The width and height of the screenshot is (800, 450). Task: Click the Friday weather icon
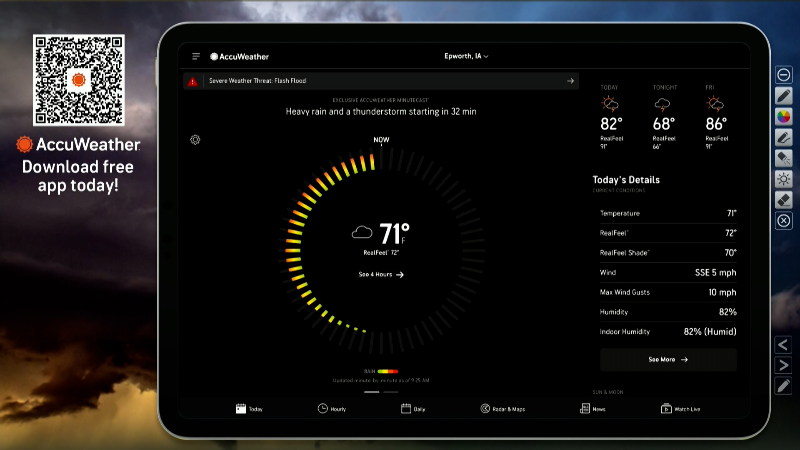715,104
